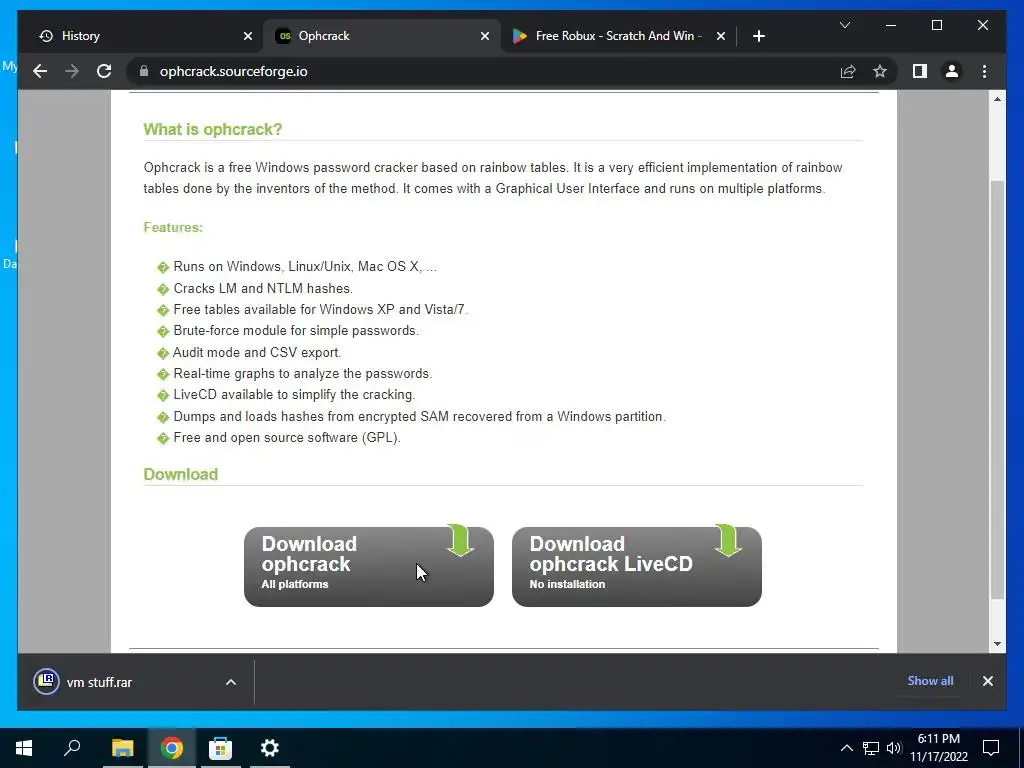Click 'Cracks LM and NTLM hashes.' text

point(263,288)
